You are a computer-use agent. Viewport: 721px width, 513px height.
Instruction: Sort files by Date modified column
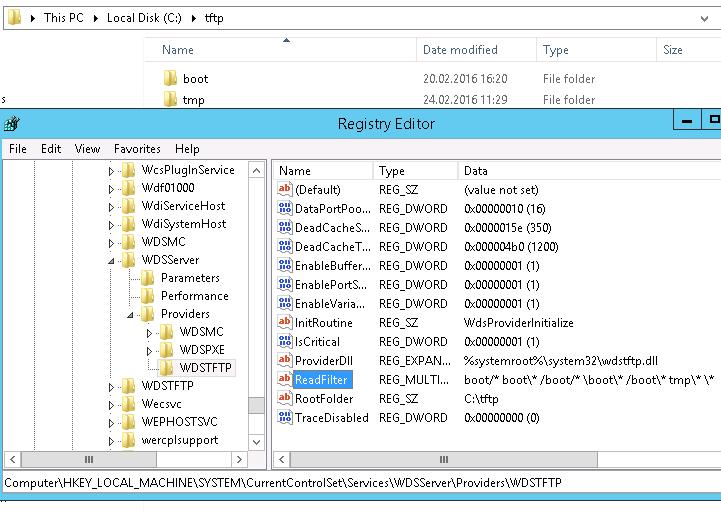[459, 50]
